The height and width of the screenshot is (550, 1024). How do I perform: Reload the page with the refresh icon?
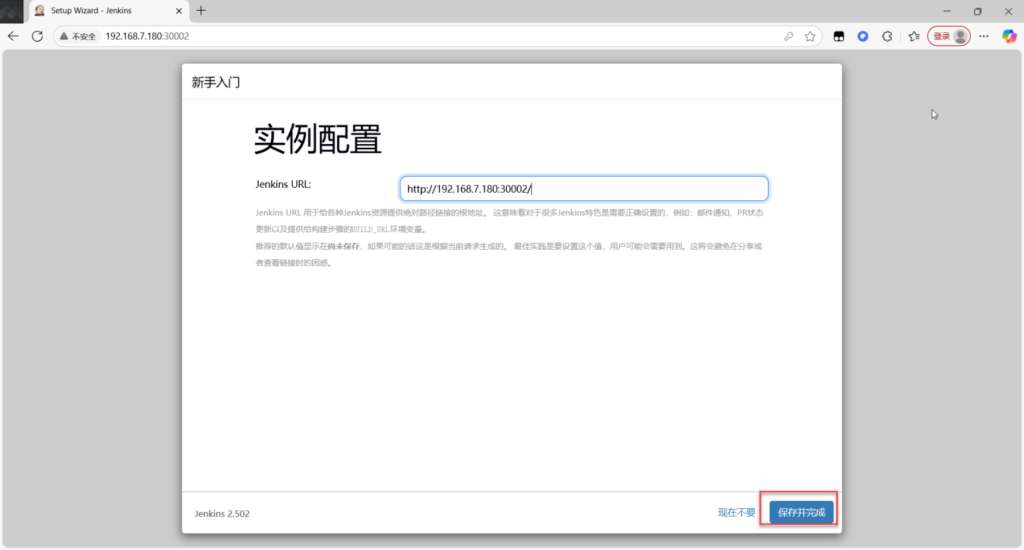pos(37,36)
